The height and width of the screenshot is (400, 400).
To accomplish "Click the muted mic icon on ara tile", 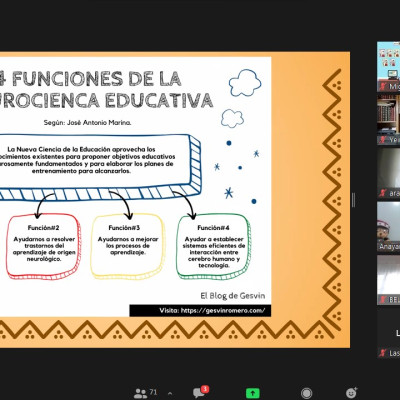I will point(383,193).
